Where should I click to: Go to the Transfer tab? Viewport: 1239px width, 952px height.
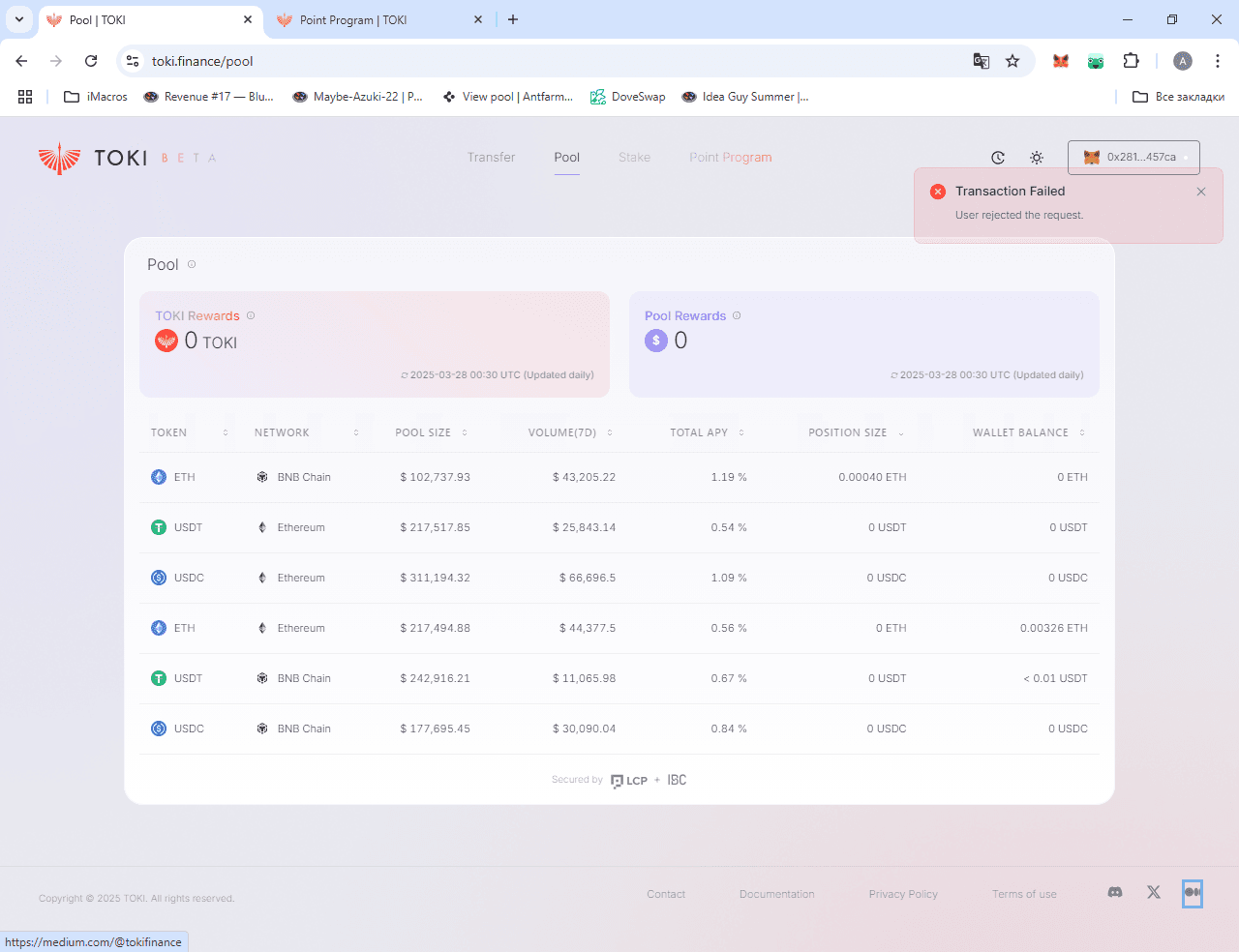click(x=491, y=157)
